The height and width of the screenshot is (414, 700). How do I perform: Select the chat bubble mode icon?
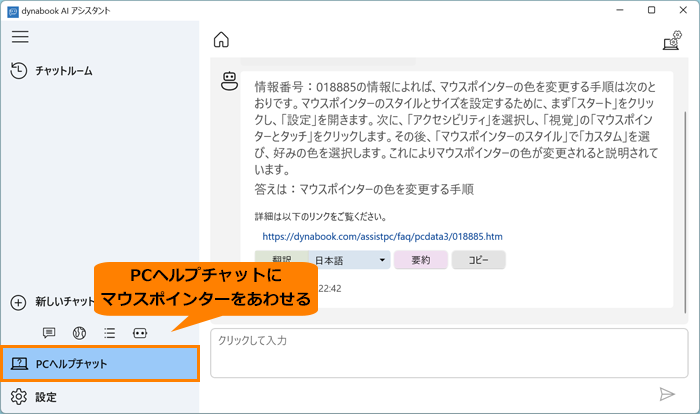pos(49,333)
